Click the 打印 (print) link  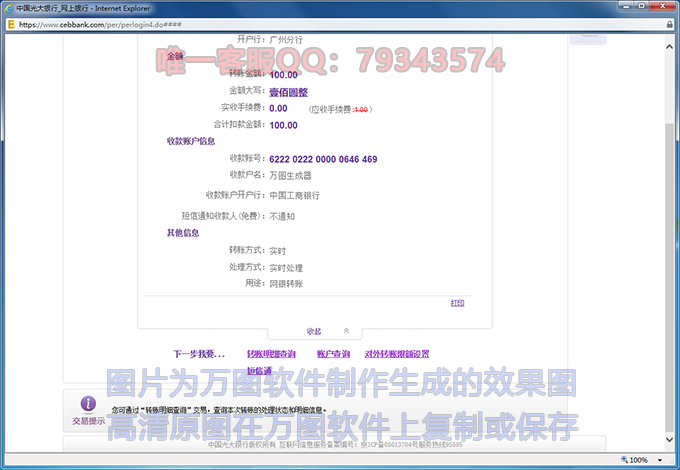[x=457, y=303]
